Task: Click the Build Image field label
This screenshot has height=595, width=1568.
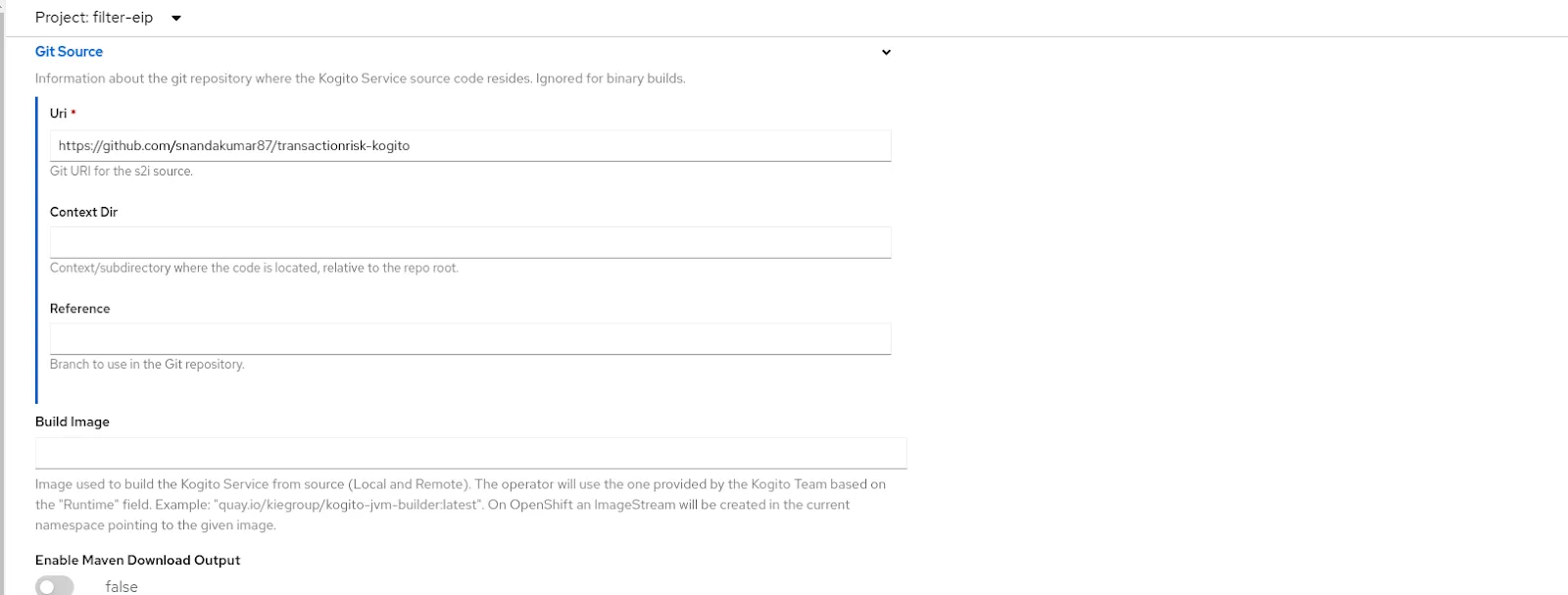Action: (73, 421)
